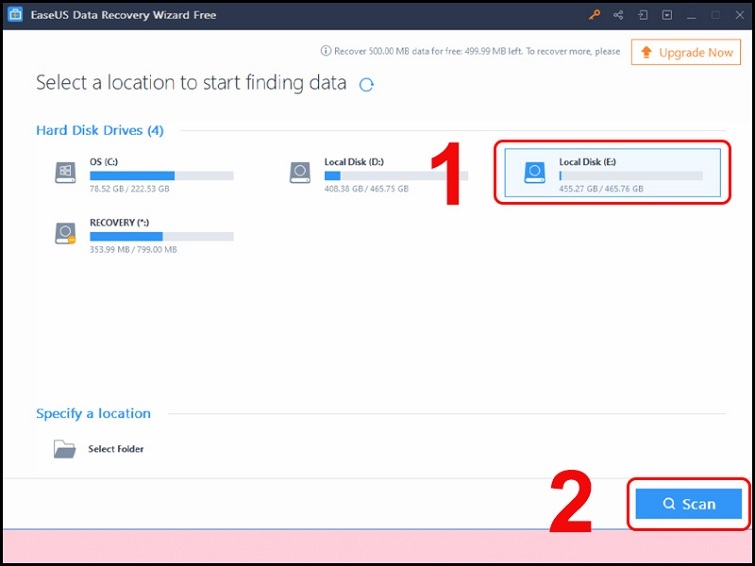Close the EaseUS window
Image resolution: width=755 pixels, height=566 pixels.
(x=740, y=15)
